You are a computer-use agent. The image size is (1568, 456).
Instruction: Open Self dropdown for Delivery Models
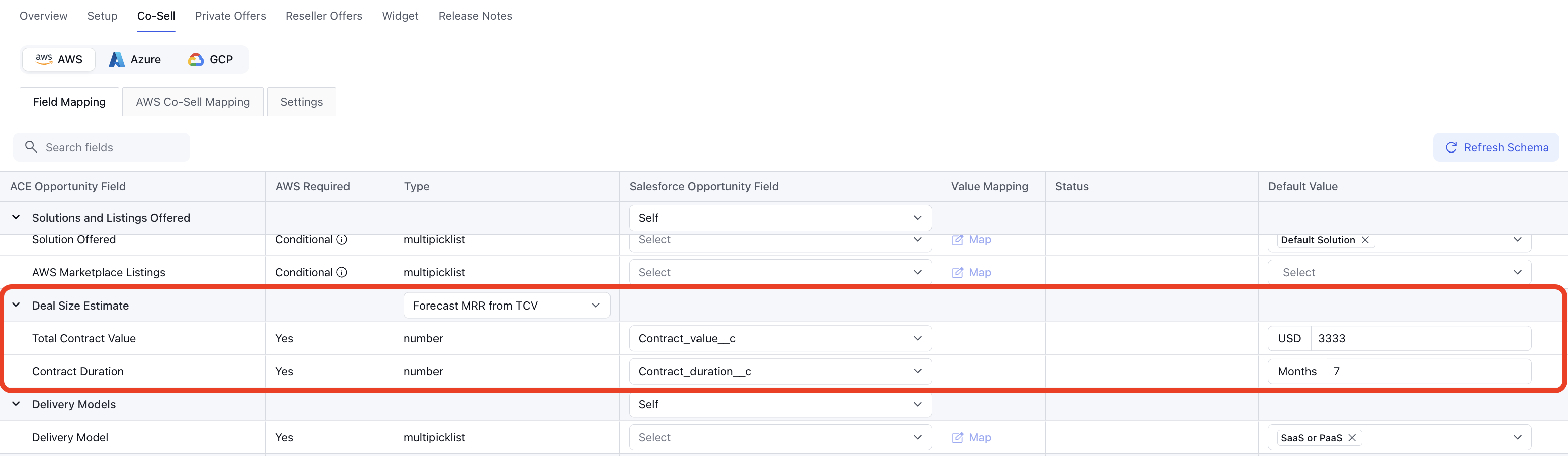(x=780, y=404)
